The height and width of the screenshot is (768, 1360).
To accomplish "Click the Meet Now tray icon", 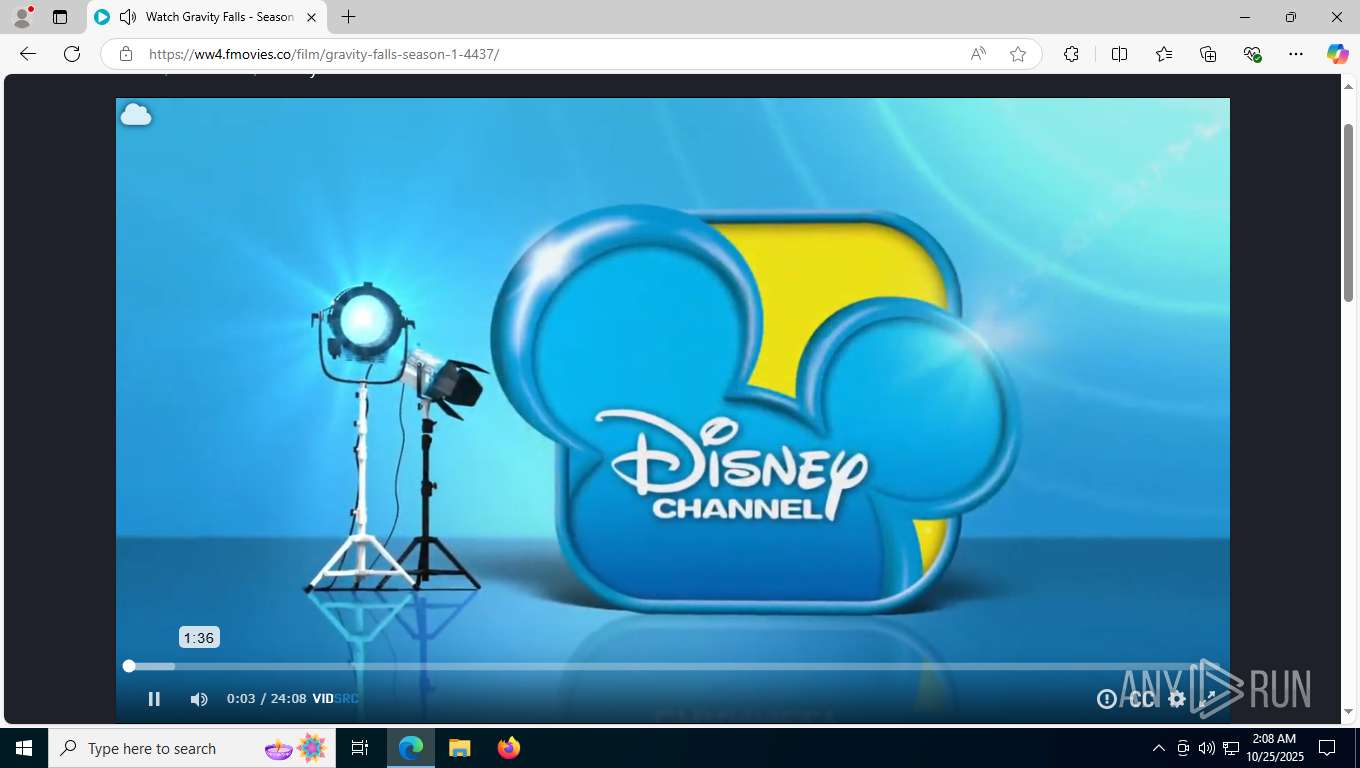I will 1183,748.
